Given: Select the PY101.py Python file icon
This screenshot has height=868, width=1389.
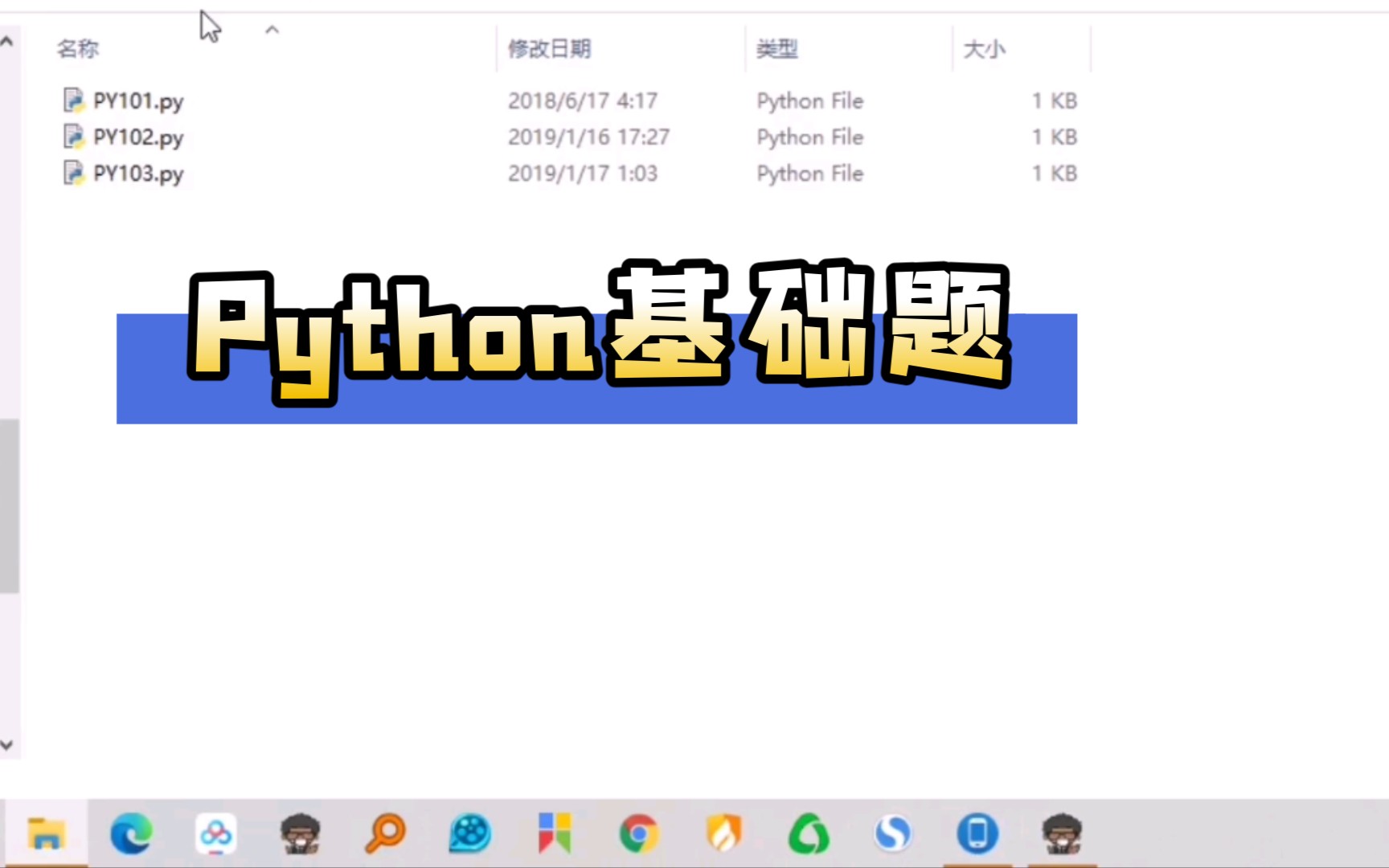Looking at the screenshot, I should coord(75,100).
